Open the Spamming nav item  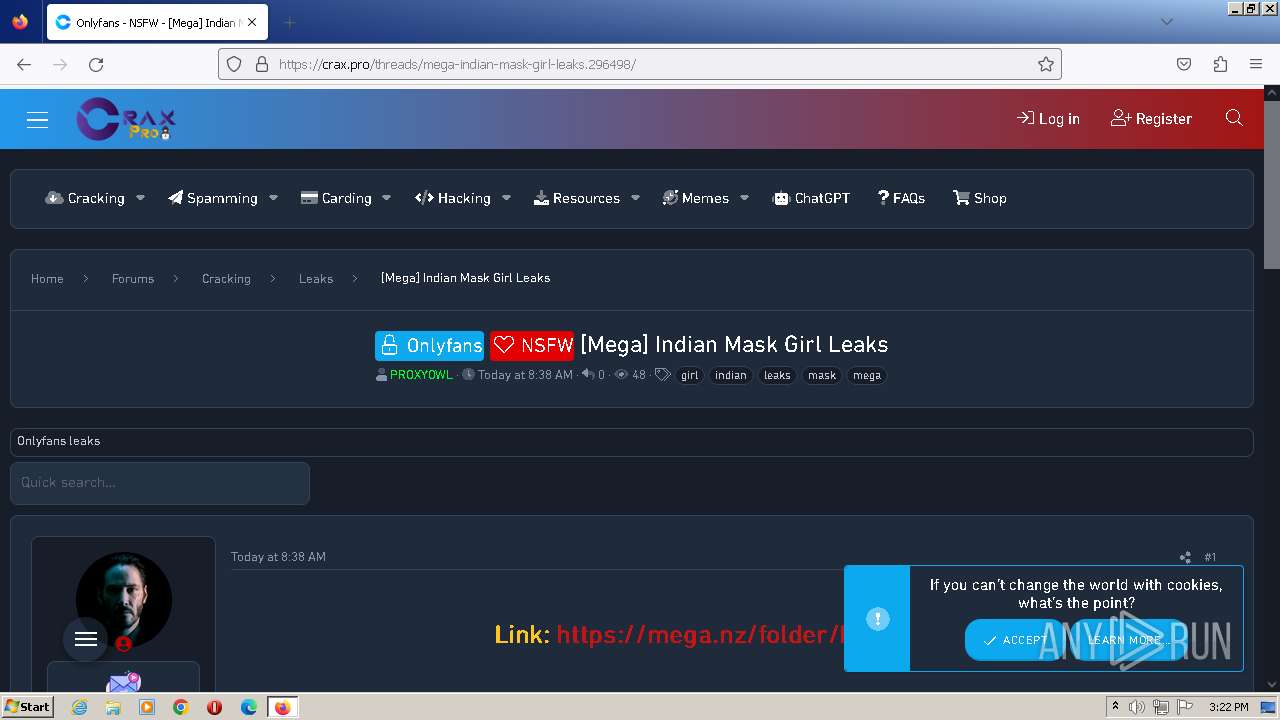212,198
